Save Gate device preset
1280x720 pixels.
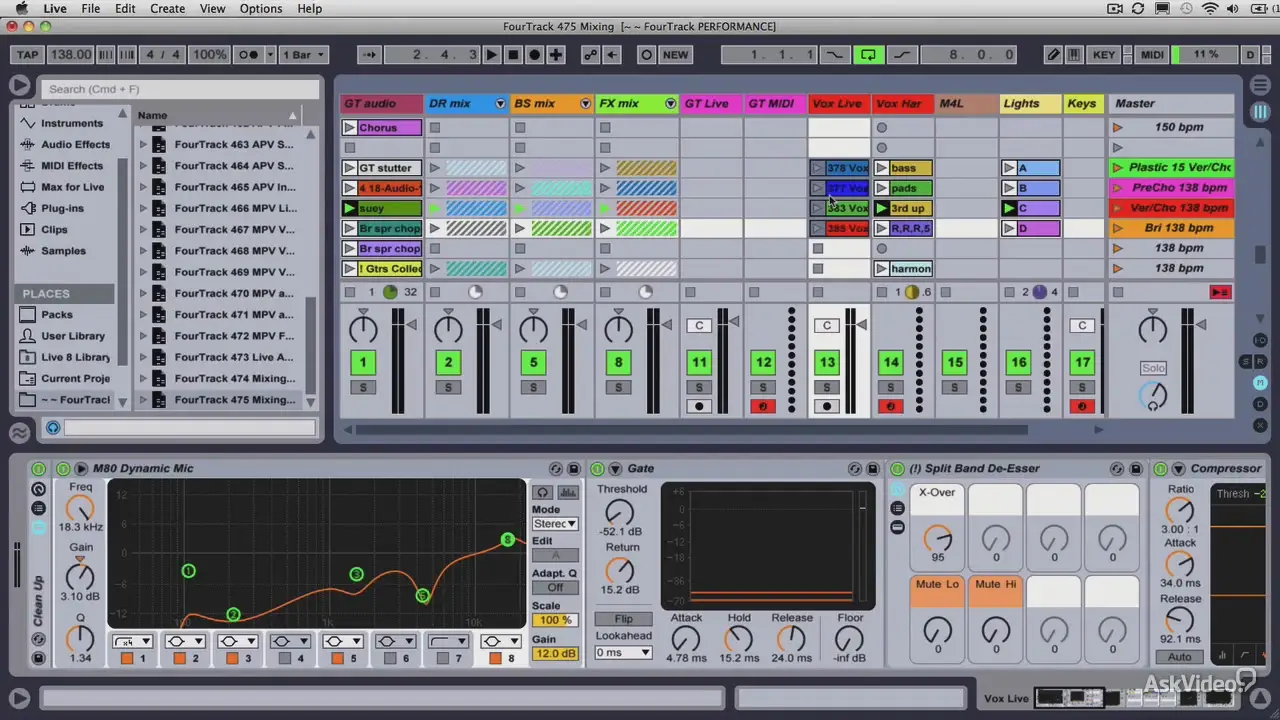[872, 468]
